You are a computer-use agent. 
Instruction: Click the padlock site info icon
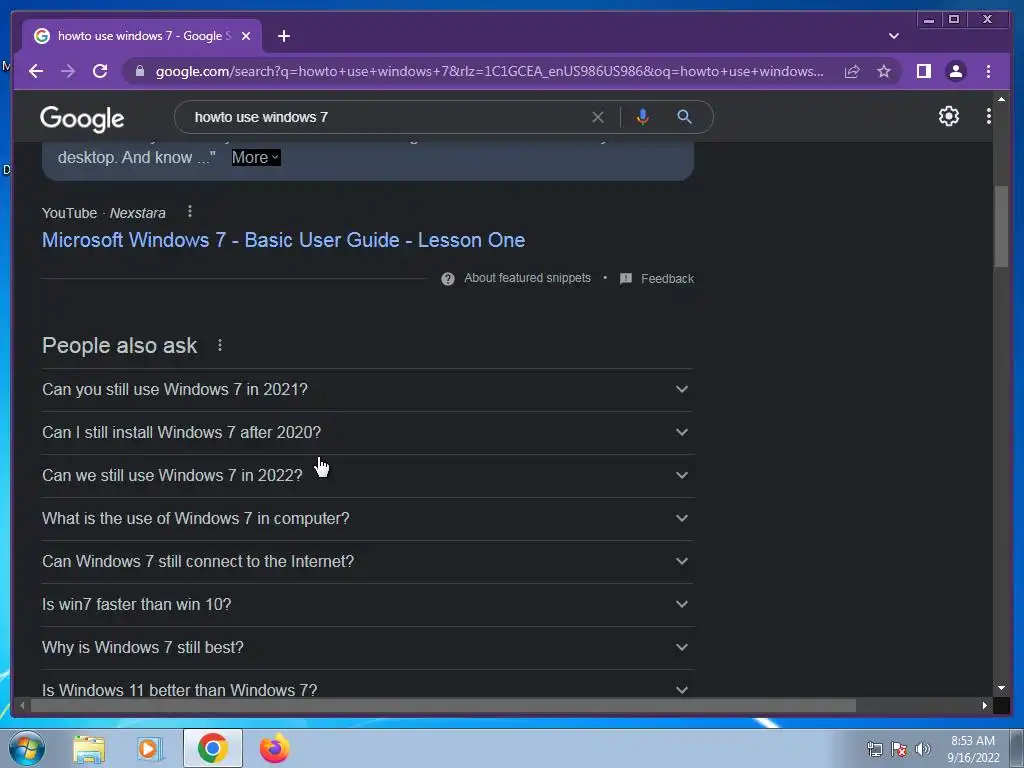point(139,71)
